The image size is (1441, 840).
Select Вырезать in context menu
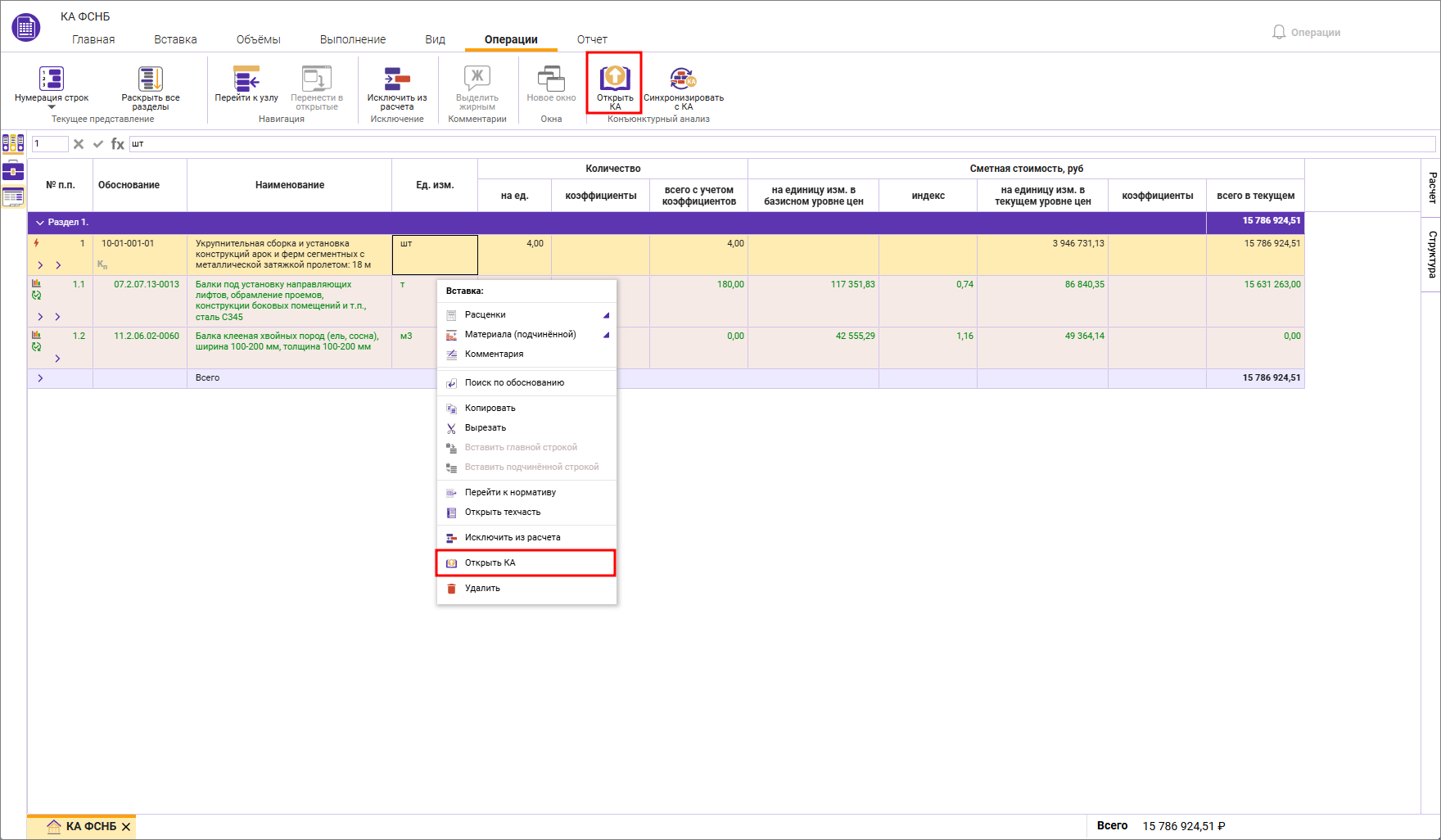click(526, 427)
